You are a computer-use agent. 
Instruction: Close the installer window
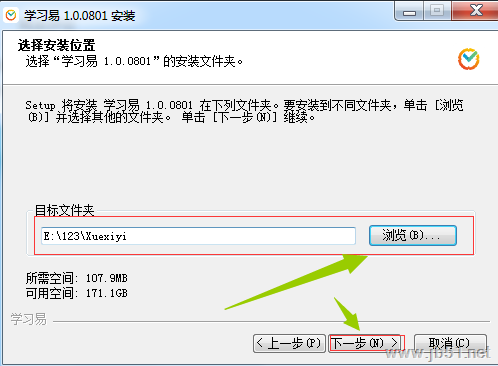[475, 11]
